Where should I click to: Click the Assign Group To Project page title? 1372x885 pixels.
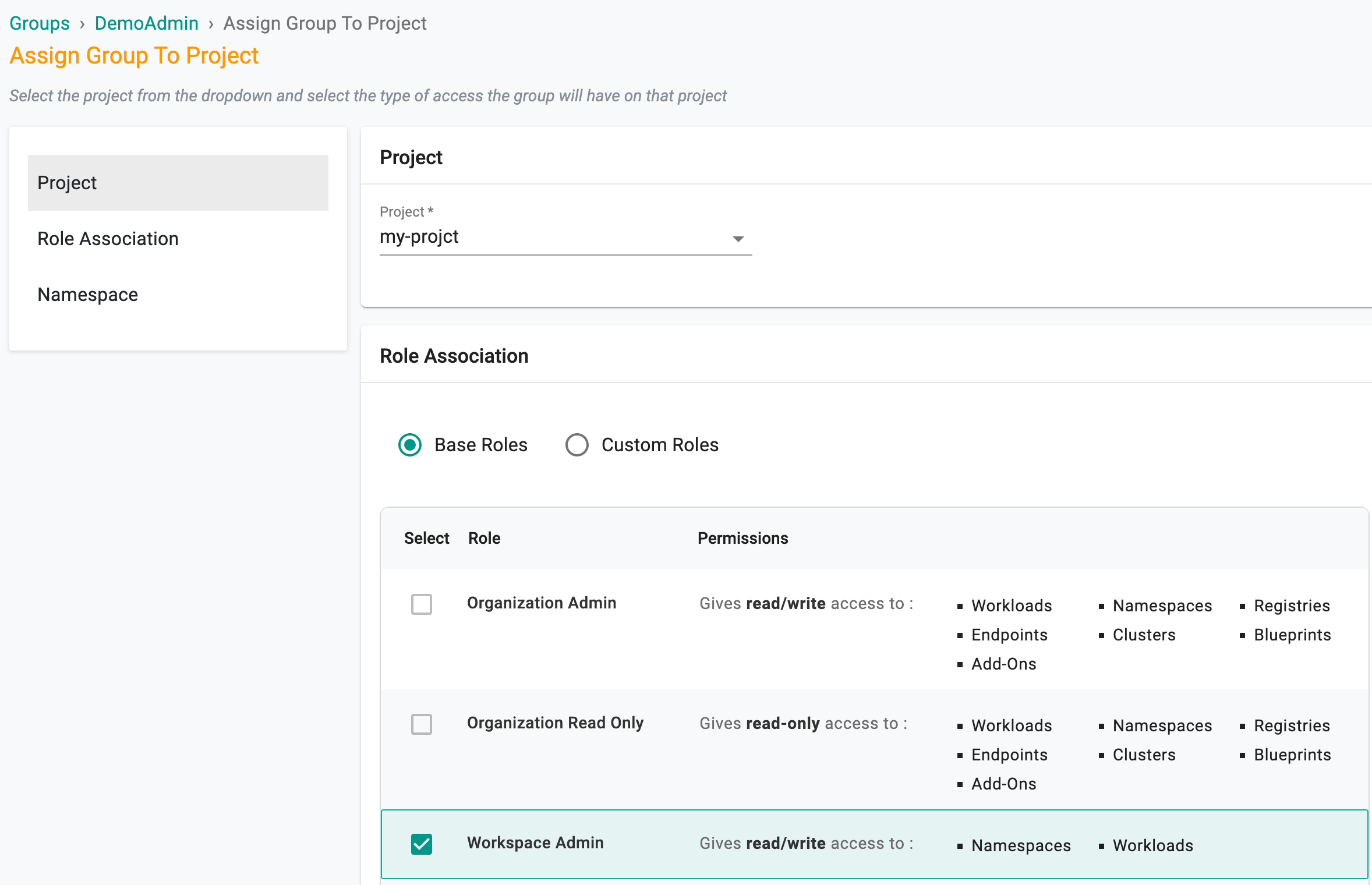point(134,56)
